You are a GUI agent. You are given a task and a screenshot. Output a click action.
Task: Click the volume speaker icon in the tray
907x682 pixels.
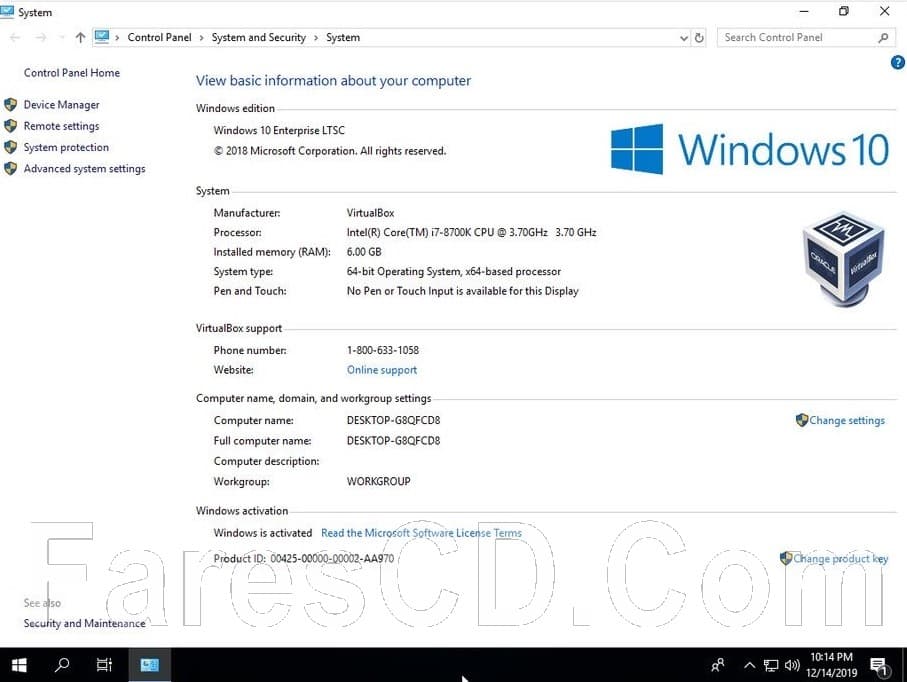click(792, 665)
